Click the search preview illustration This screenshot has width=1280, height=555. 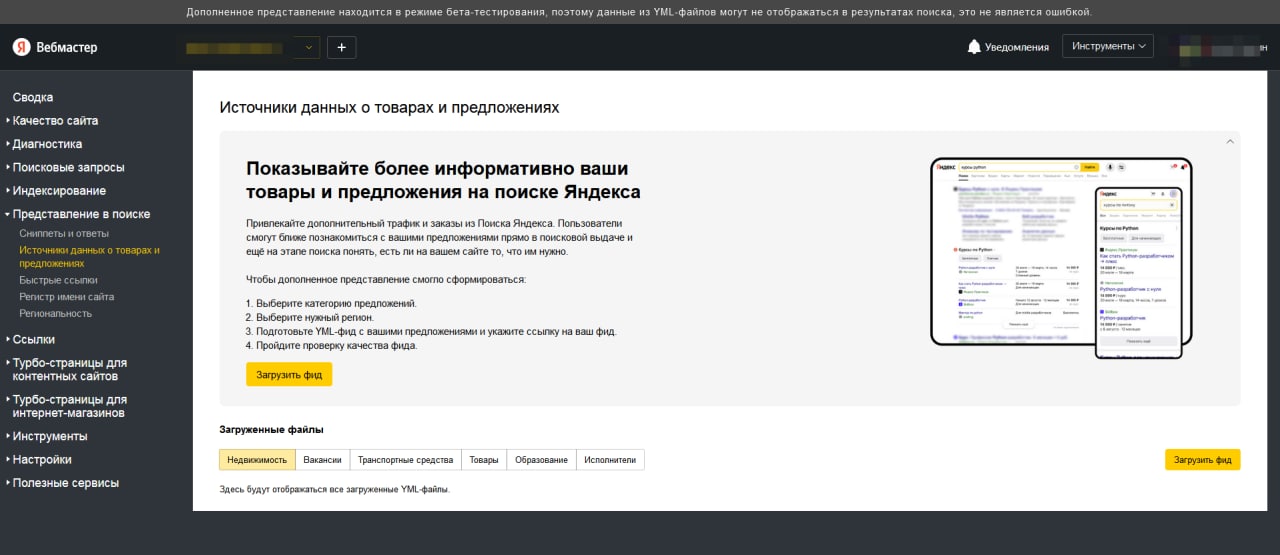point(1061,258)
